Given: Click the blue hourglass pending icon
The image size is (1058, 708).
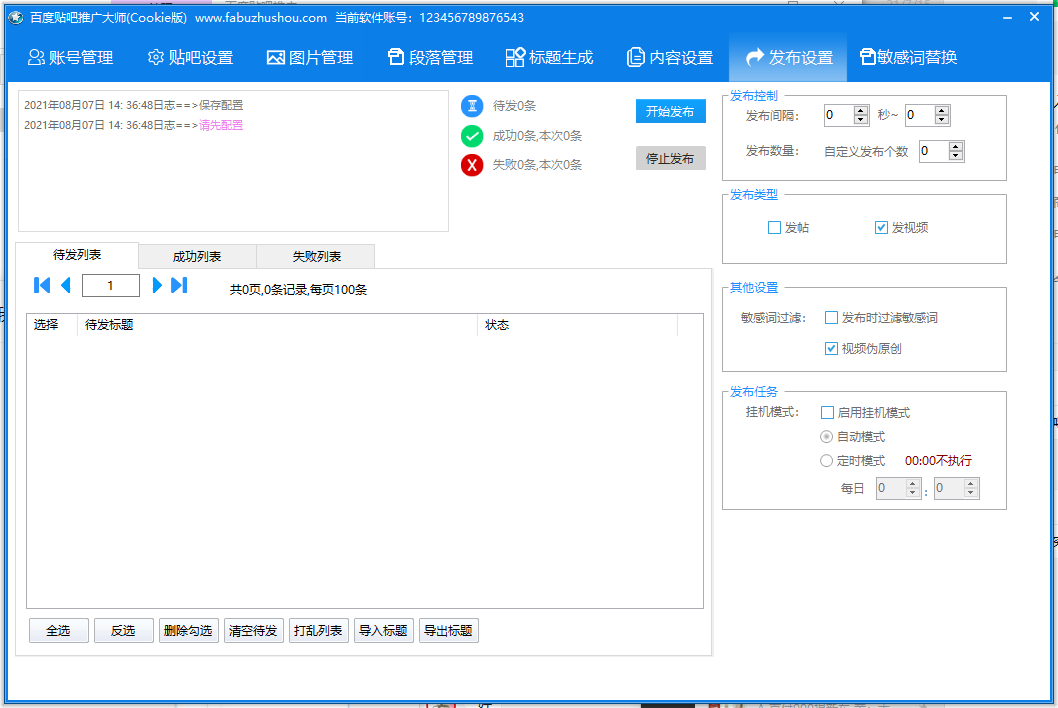Looking at the screenshot, I should tap(472, 106).
